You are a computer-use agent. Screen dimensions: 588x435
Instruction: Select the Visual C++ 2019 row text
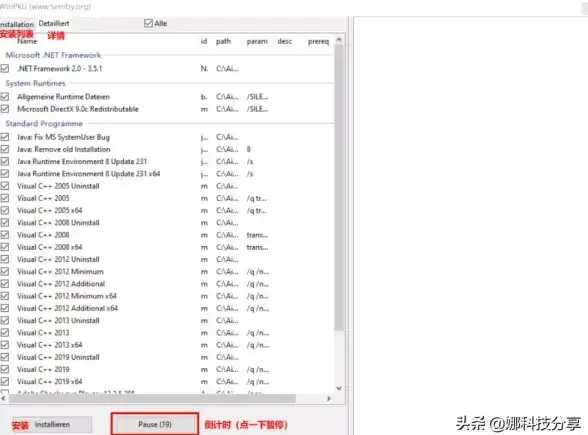[x=43, y=369]
